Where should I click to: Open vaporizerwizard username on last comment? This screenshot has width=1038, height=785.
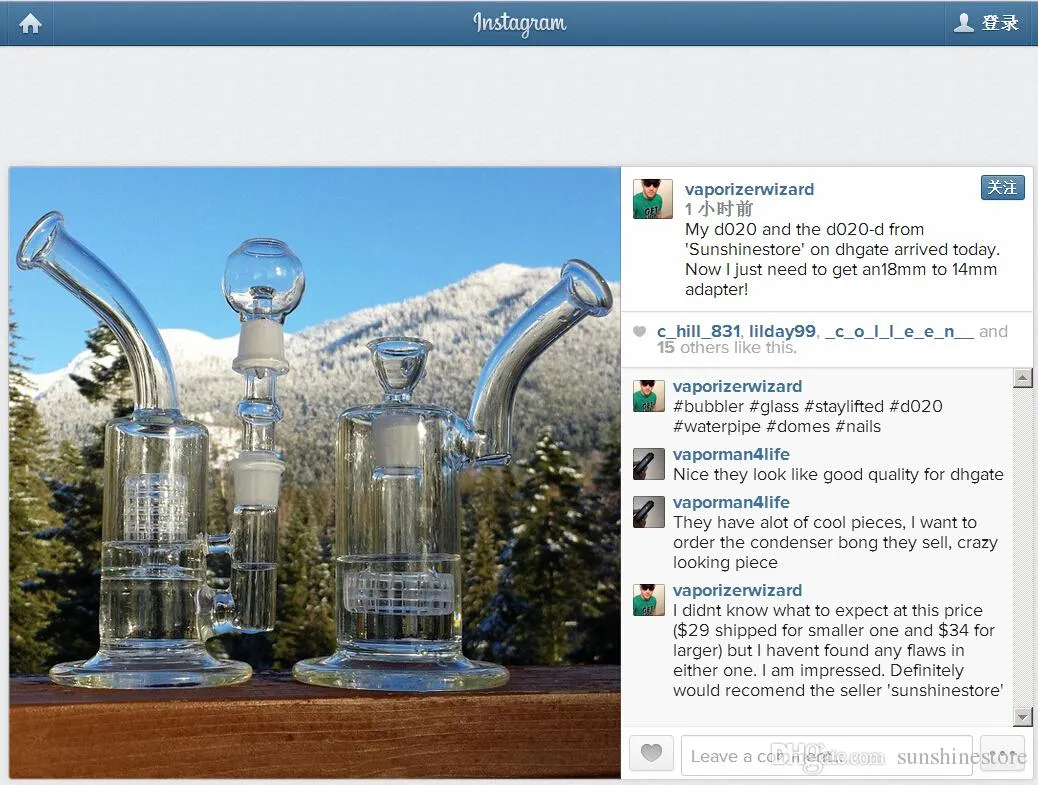(737, 590)
